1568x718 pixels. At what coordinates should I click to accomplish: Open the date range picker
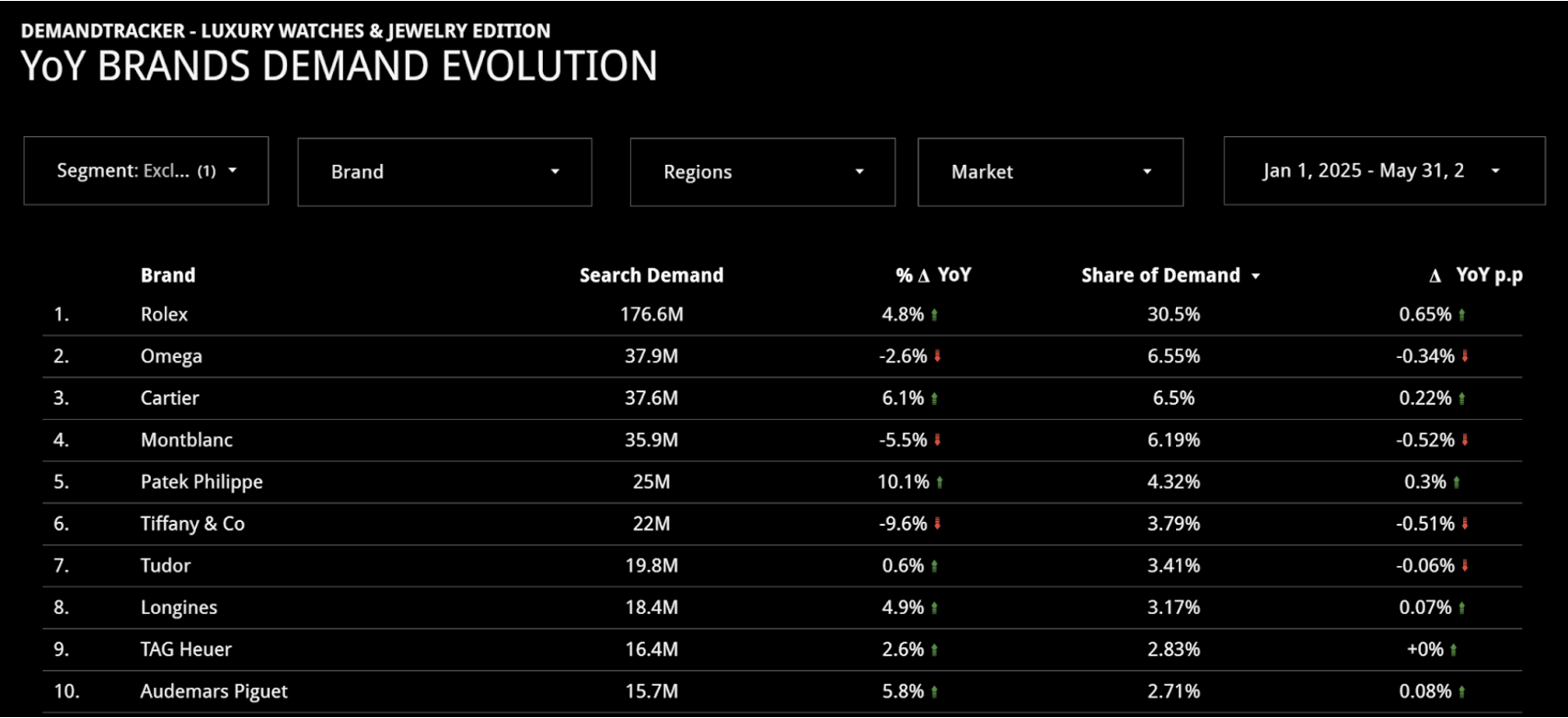pos(1385,170)
